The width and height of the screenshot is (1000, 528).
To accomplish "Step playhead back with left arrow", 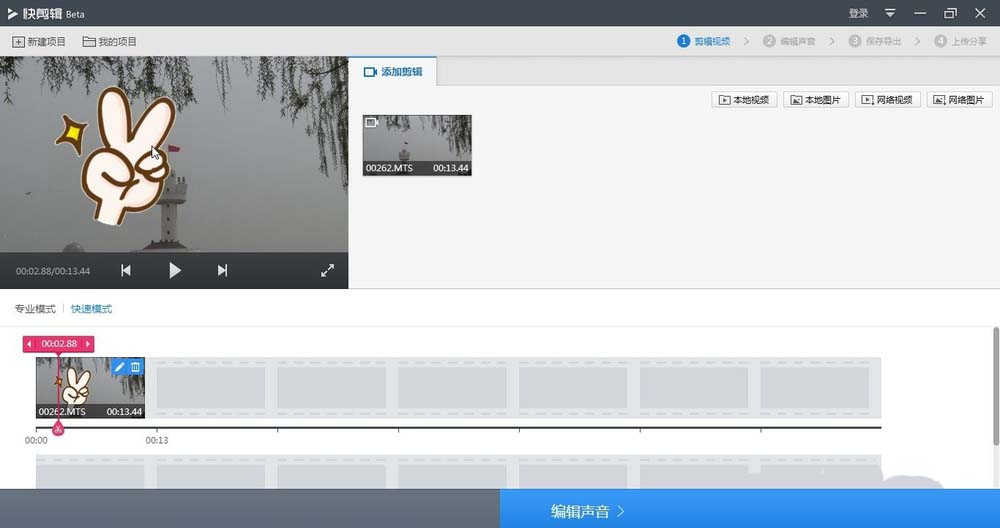I will (29, 344).
